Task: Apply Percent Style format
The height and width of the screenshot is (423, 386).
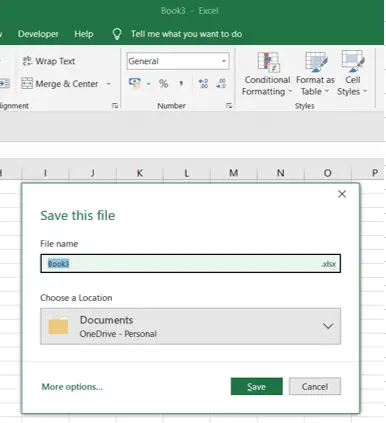Action: point(163,84)
